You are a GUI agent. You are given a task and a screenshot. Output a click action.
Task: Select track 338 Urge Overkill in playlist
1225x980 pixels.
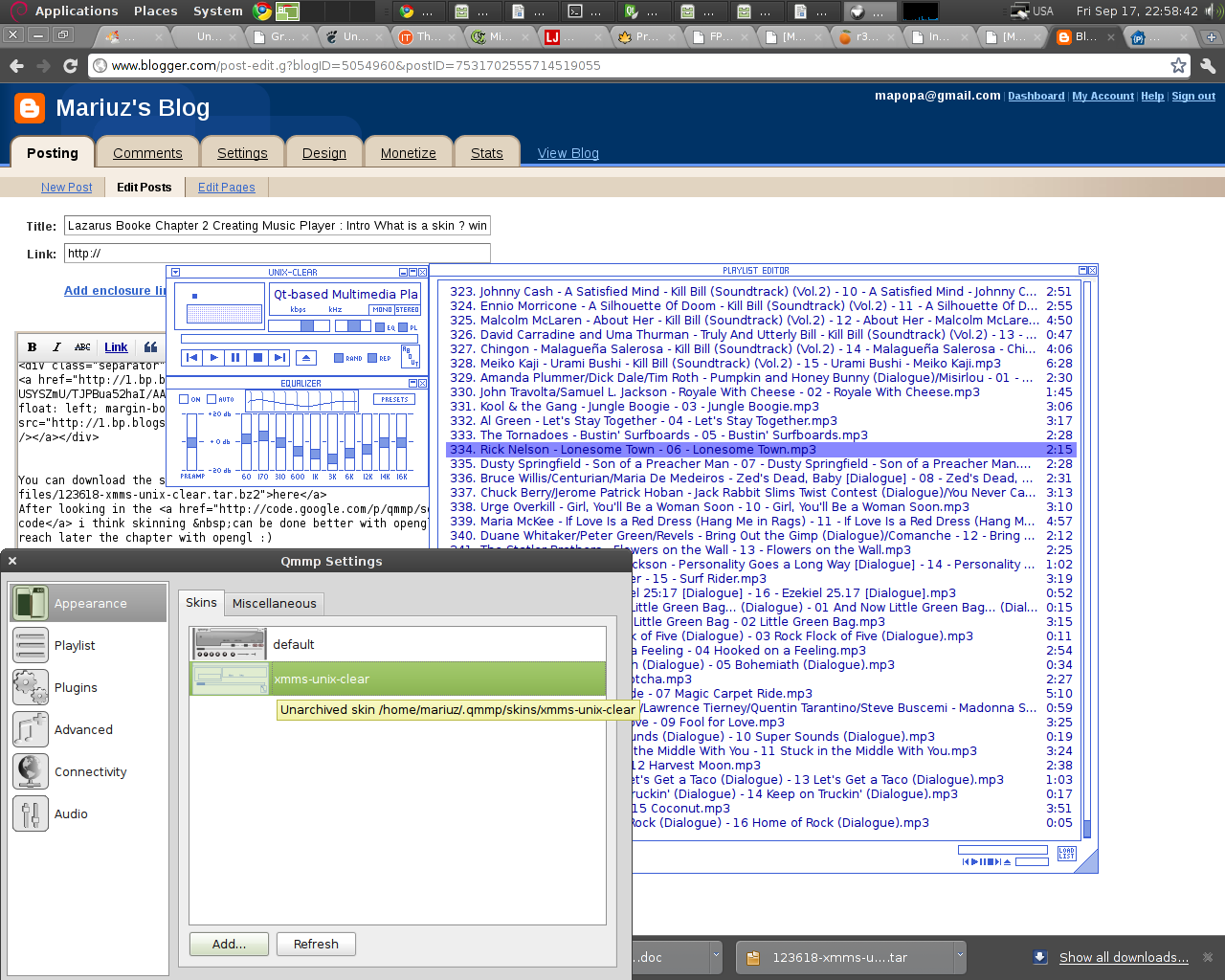(x=761, y=507)
